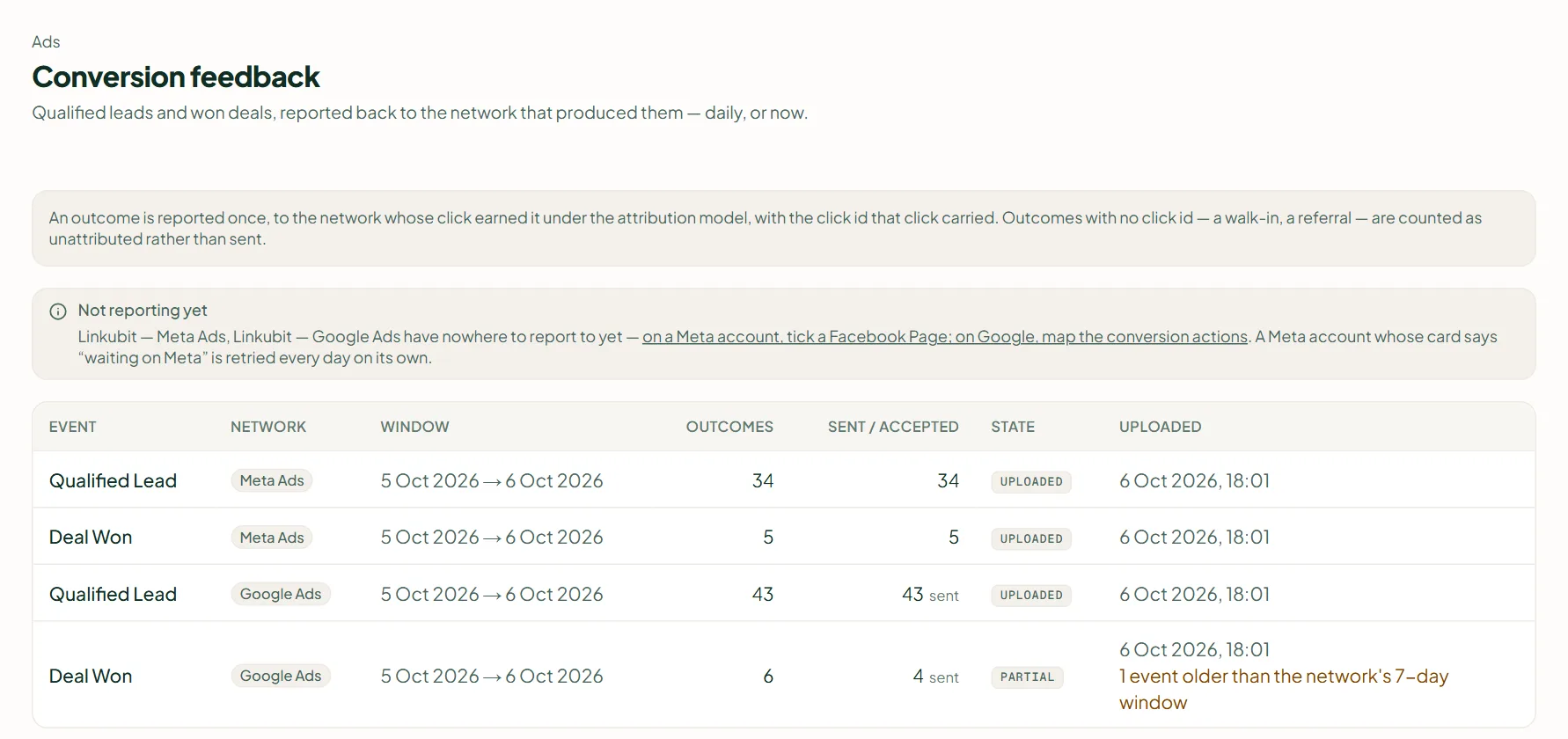Screen dimensions: 1568x739
Task: Click Qualified Lead in the Google Ads row
Action: click(113, 595)
